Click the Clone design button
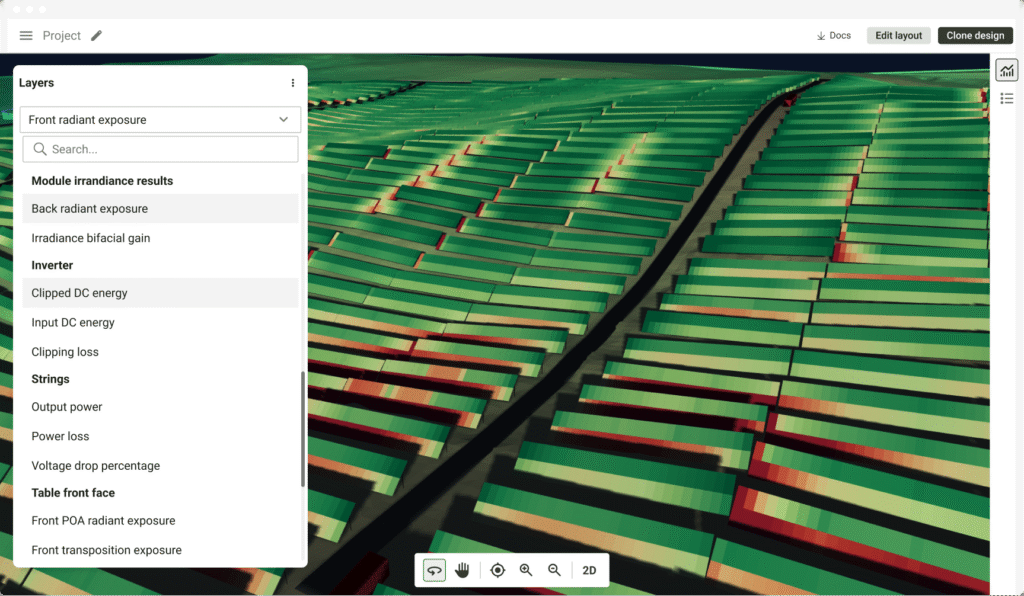 975,36
